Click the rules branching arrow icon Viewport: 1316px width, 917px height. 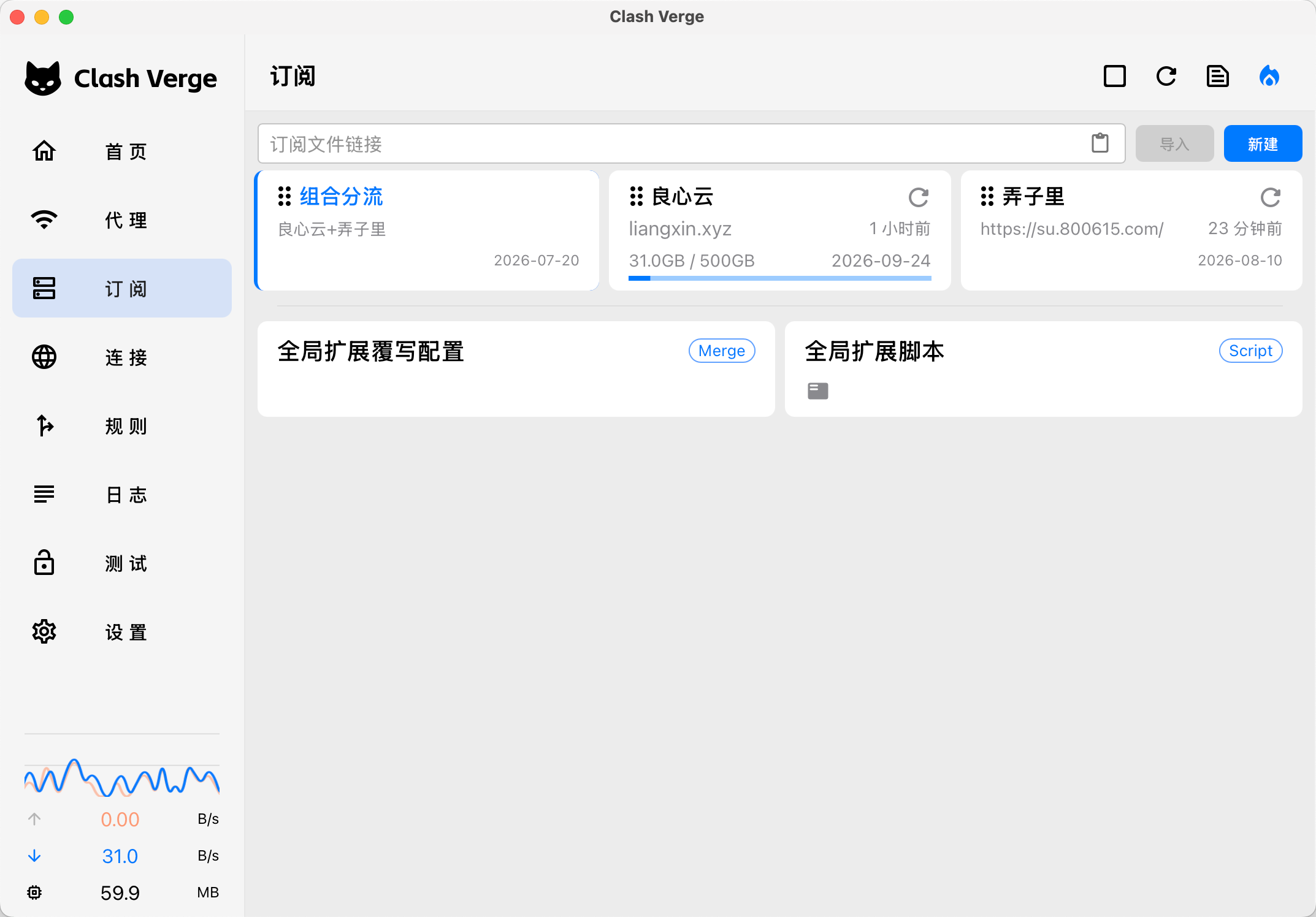pyautogui.click(x=44, y=425)
